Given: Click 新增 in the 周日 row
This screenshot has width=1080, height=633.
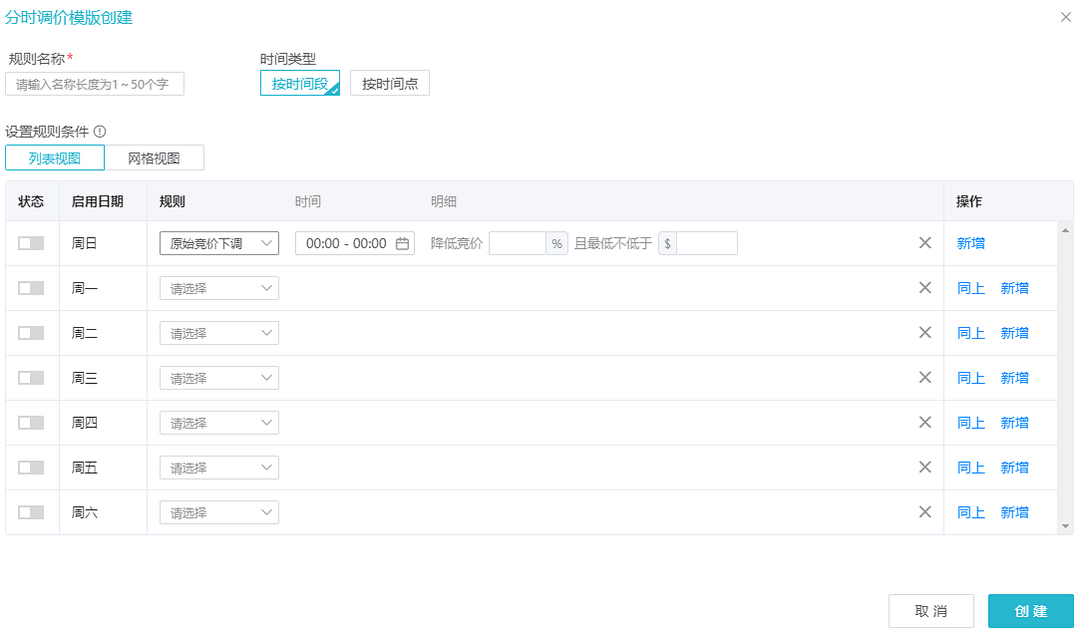Looking at the screenshot, I should (970, 242).
